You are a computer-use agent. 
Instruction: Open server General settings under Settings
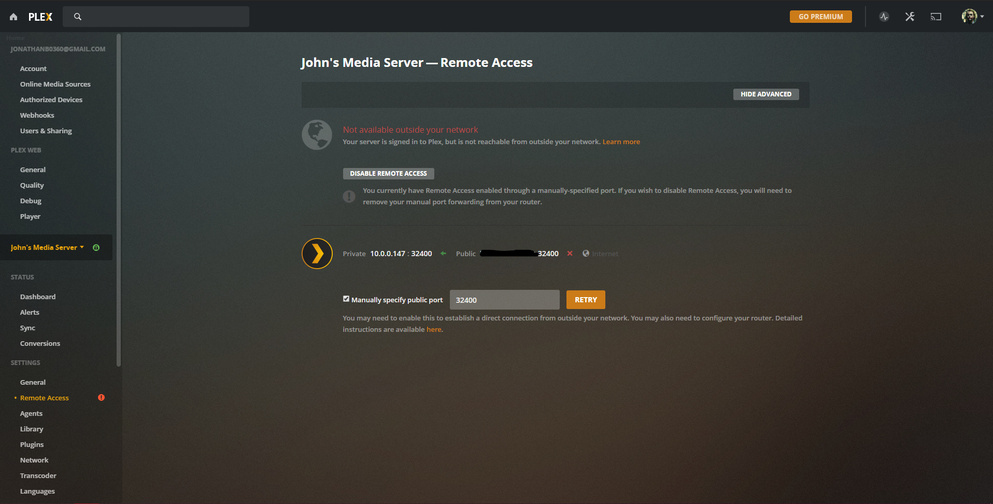(32, 382)
